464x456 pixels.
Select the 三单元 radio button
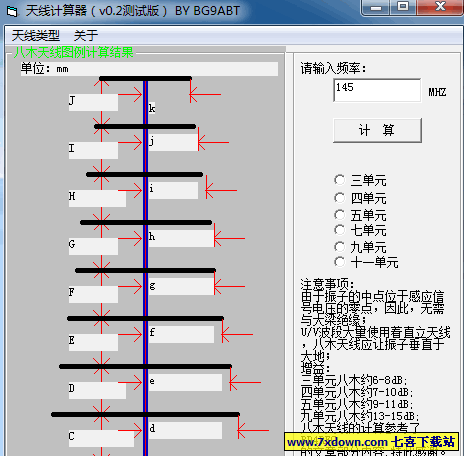340,180
